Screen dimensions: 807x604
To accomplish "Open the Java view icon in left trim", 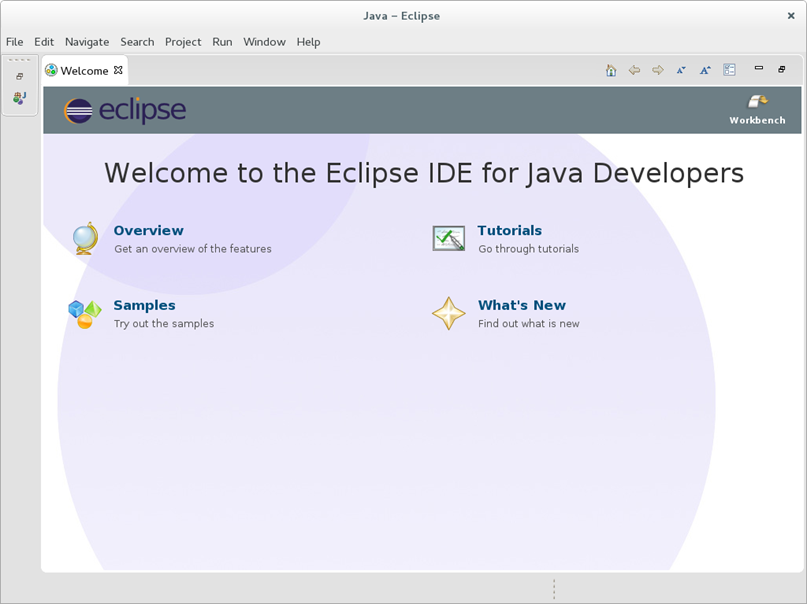I will tap(20, 97).
